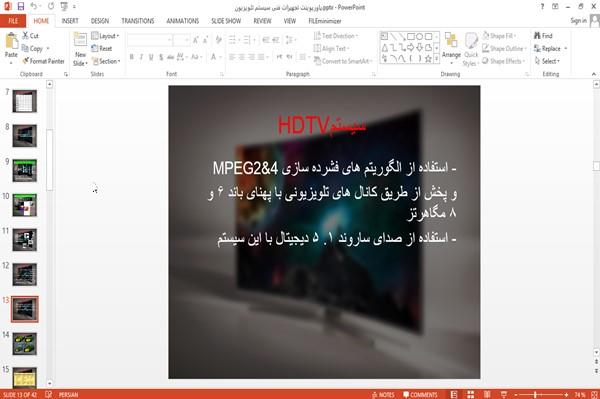Switch to the INSERT tab
The image size is (600, 399).
click(x=70, y=21)
